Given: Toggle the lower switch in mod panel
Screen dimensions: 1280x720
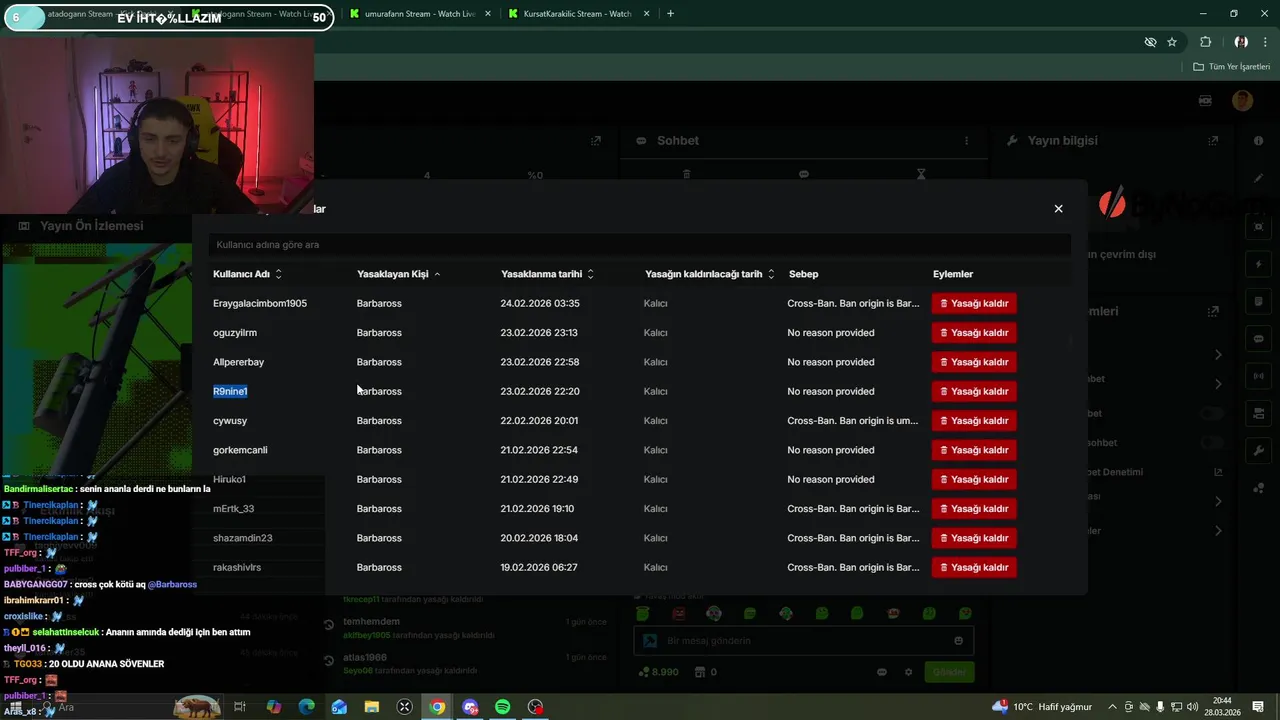Looking at the screenshot, I should pyautogui.click(x=1212, y=442).
